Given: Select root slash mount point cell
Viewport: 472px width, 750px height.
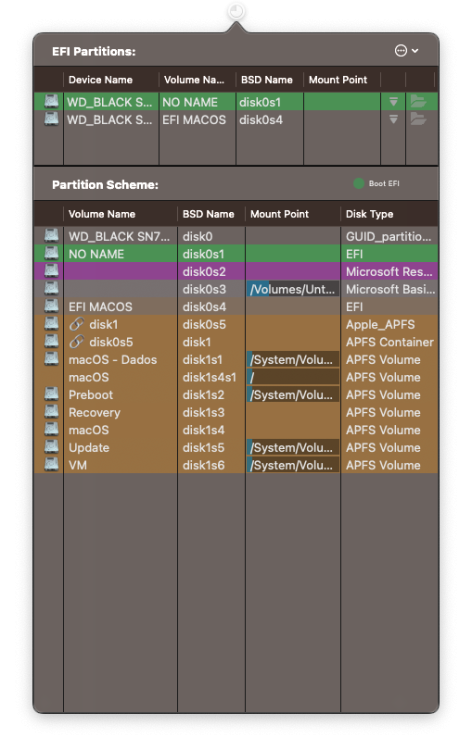Looking at the screenshot, I should [293, 377].
